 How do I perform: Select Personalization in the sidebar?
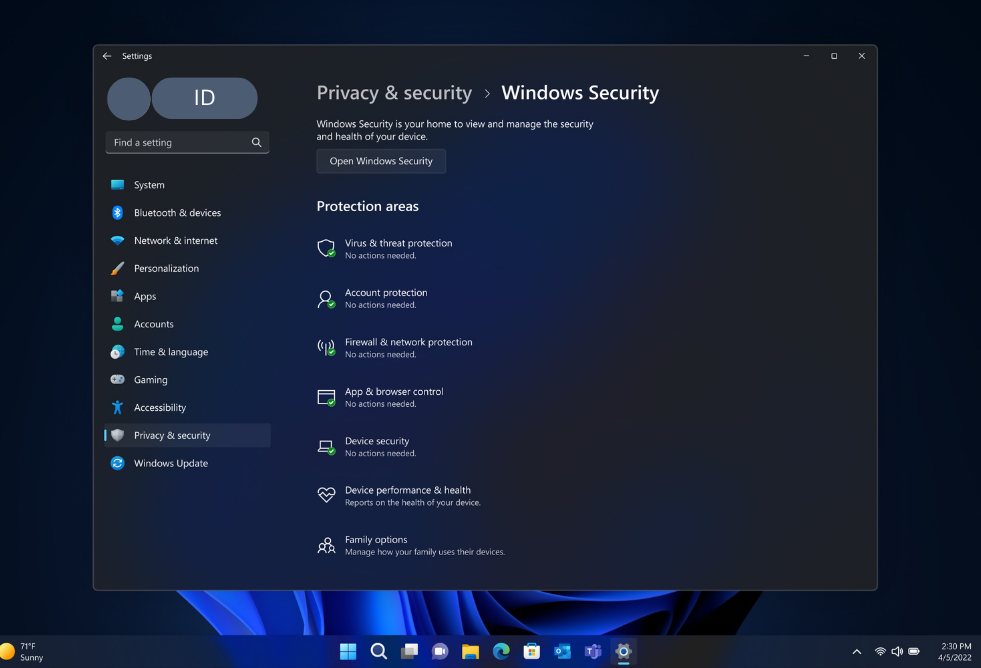click(x=187, y=268)
